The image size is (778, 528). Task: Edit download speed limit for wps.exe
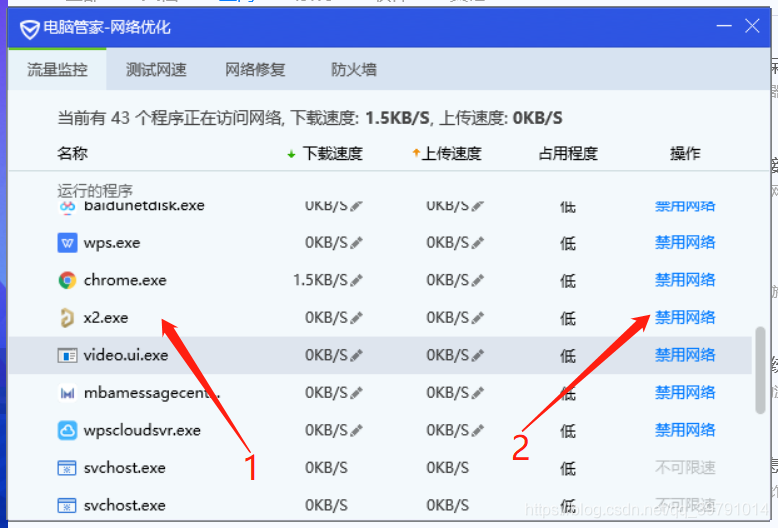[357, 243]
